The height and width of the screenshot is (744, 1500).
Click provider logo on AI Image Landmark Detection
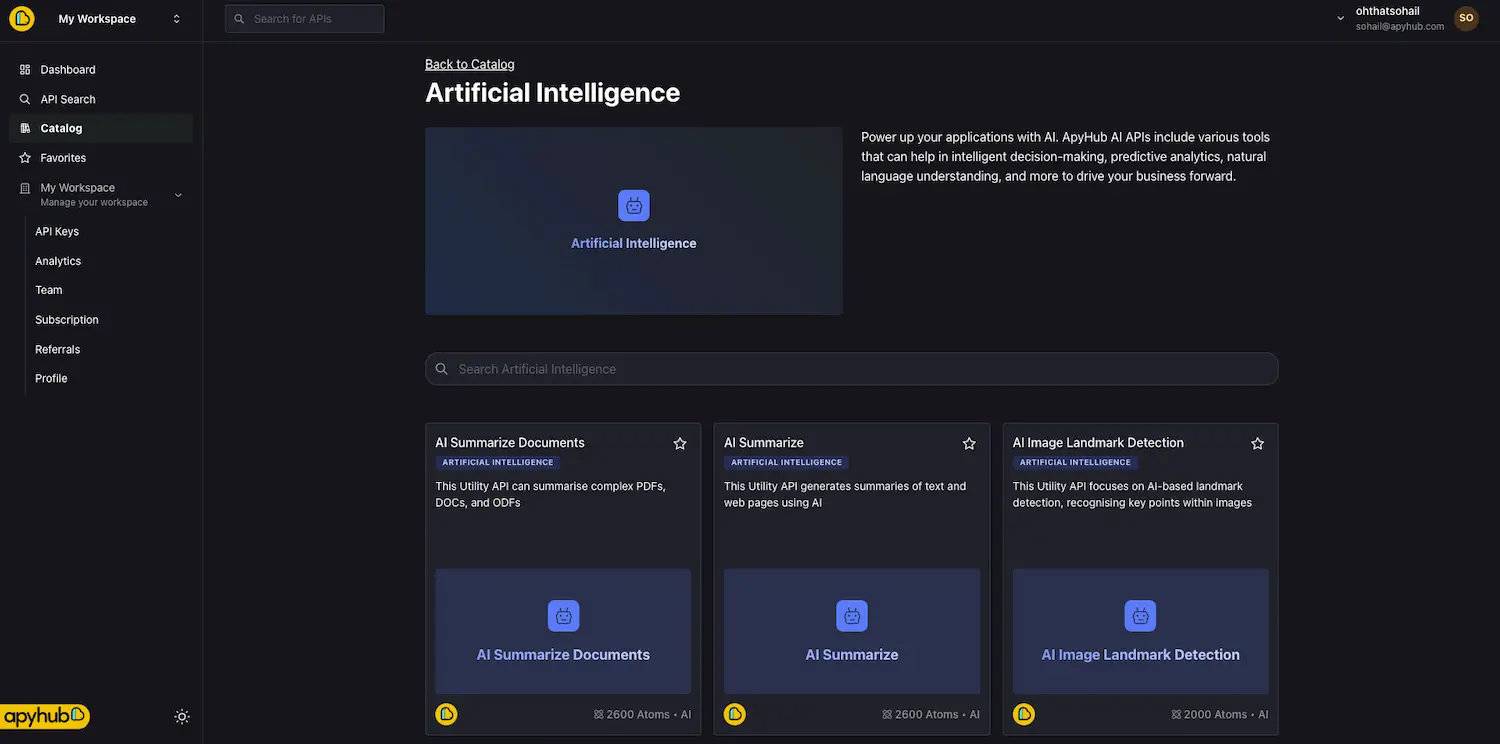(x=1024, y=714)
